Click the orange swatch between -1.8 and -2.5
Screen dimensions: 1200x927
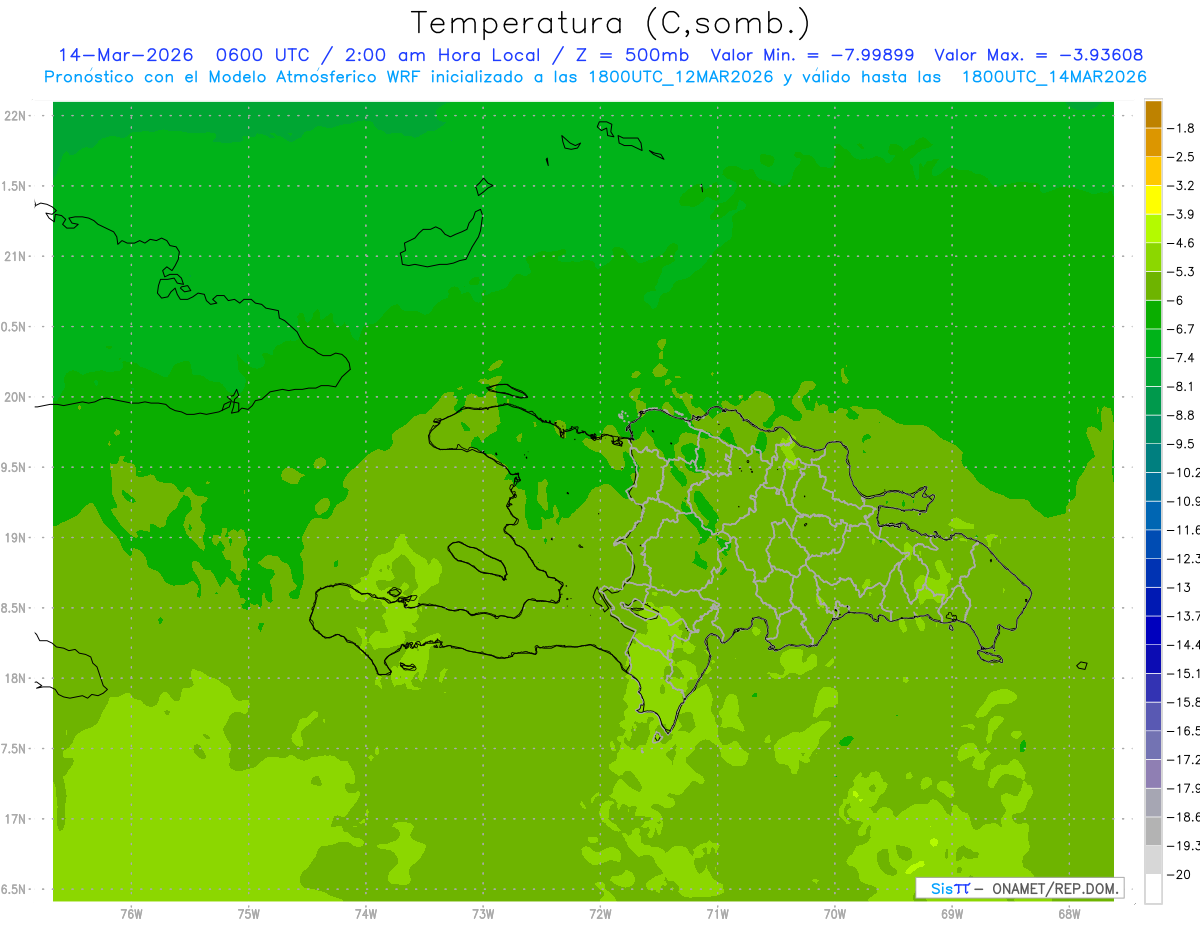coord(1153,143)
